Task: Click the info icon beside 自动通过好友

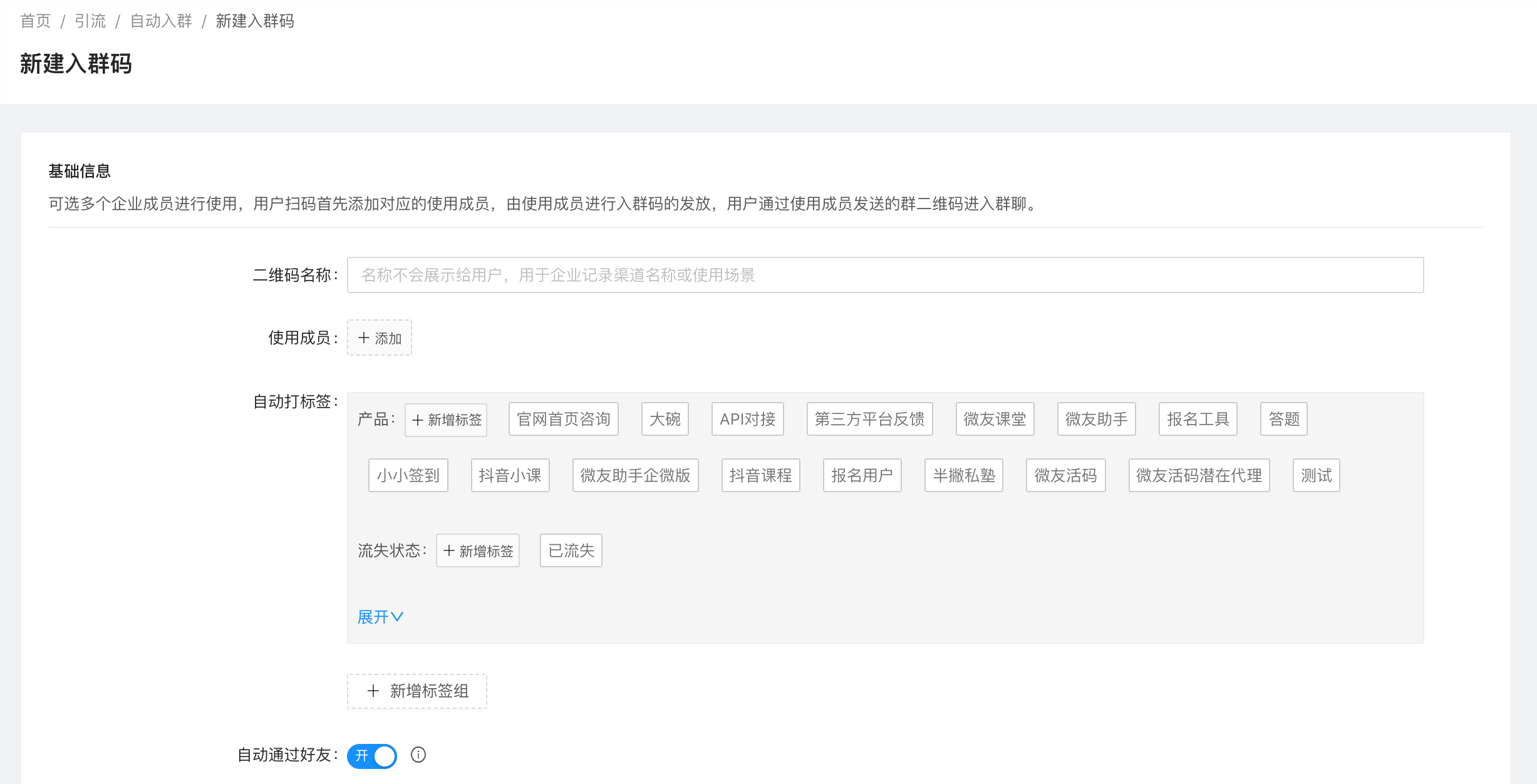Action: 418,755
